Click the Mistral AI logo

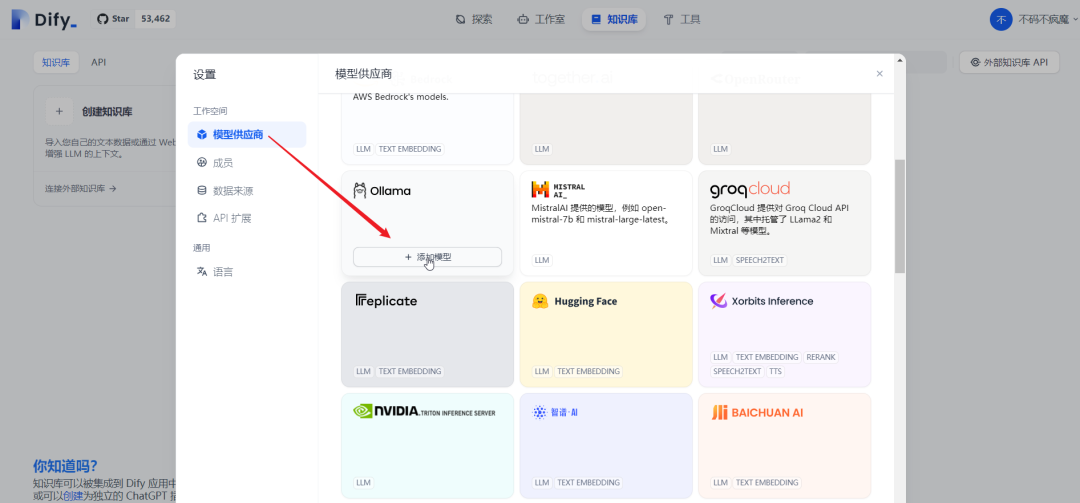point(558,190)
